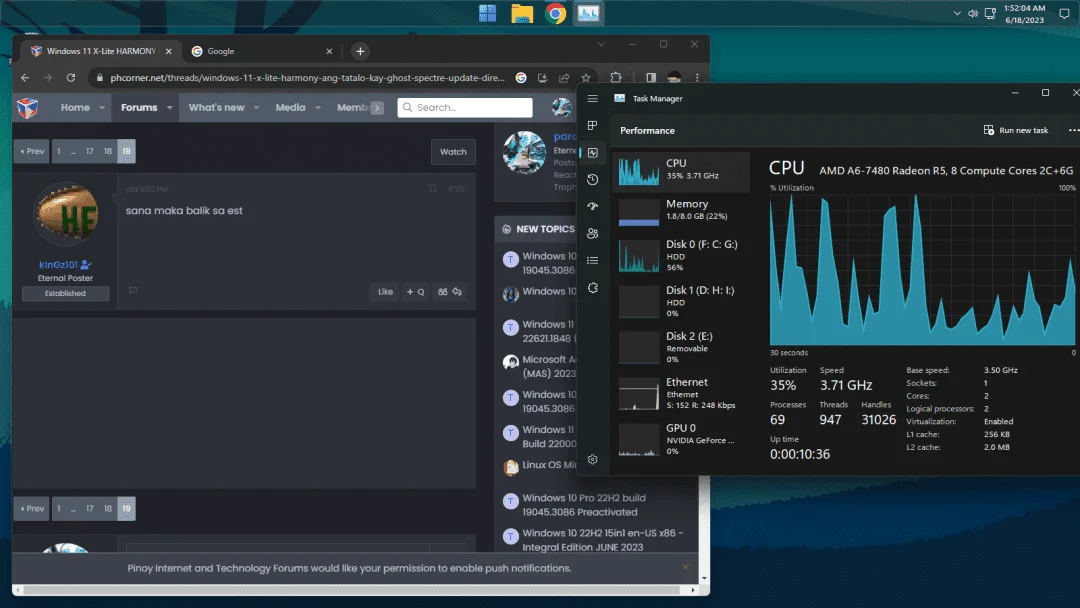Select Memory in performance list
Screen dimensions: 1080x608
pyautogui.click(x=681, y=212)
